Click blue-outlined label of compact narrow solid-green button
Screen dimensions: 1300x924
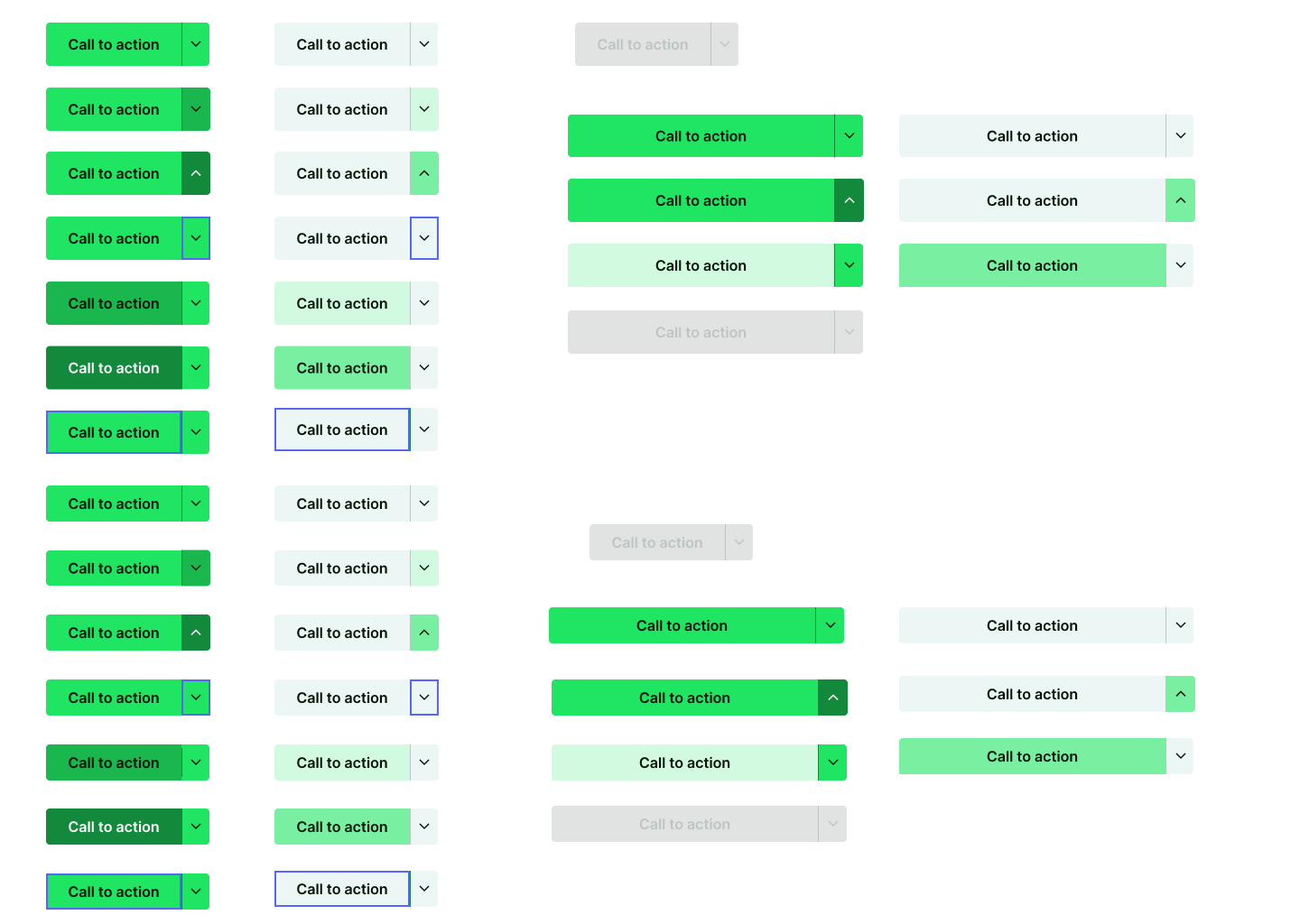point(114,892)
